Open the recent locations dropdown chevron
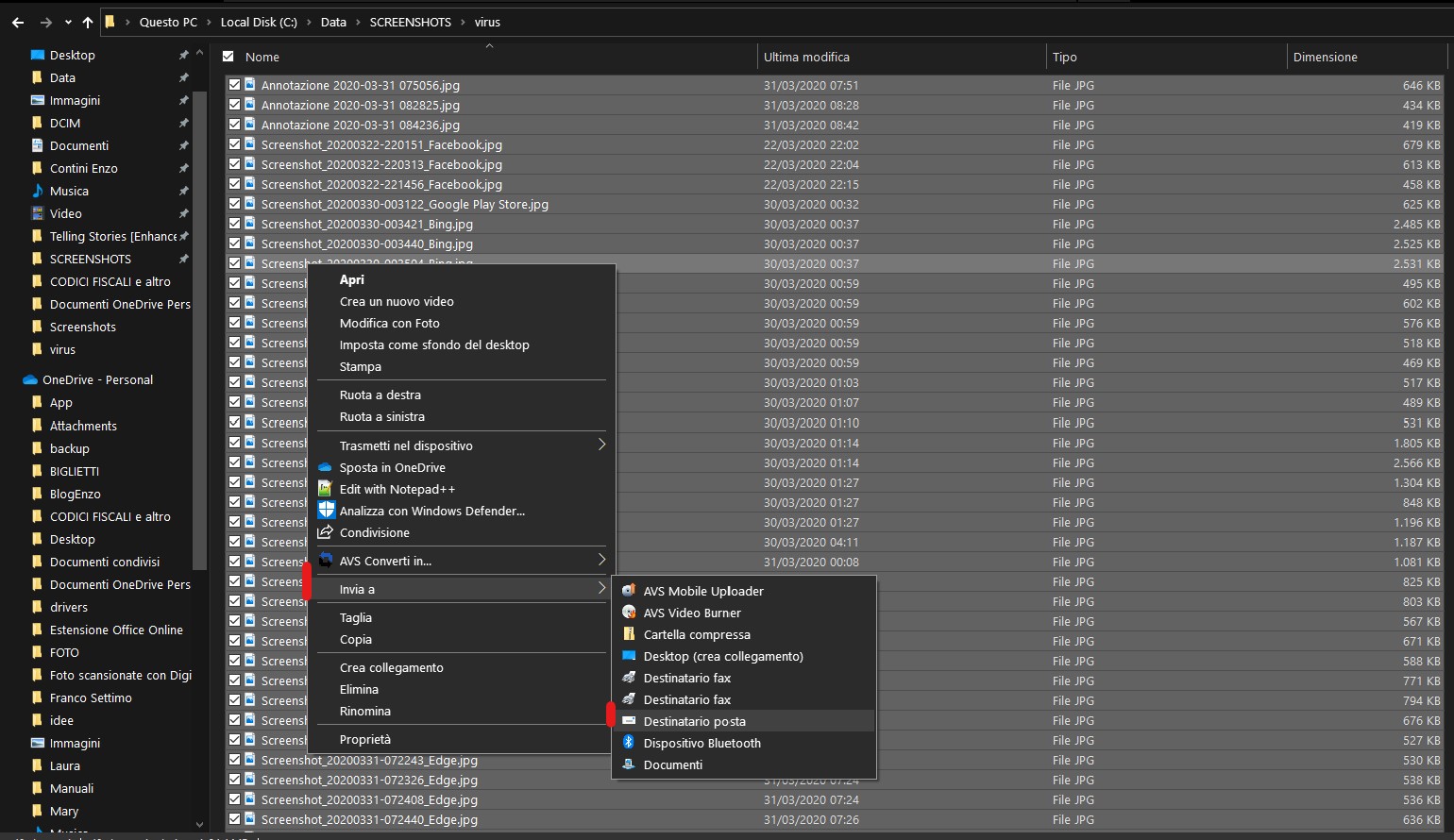1454x840 pixels. pos(68,22)
